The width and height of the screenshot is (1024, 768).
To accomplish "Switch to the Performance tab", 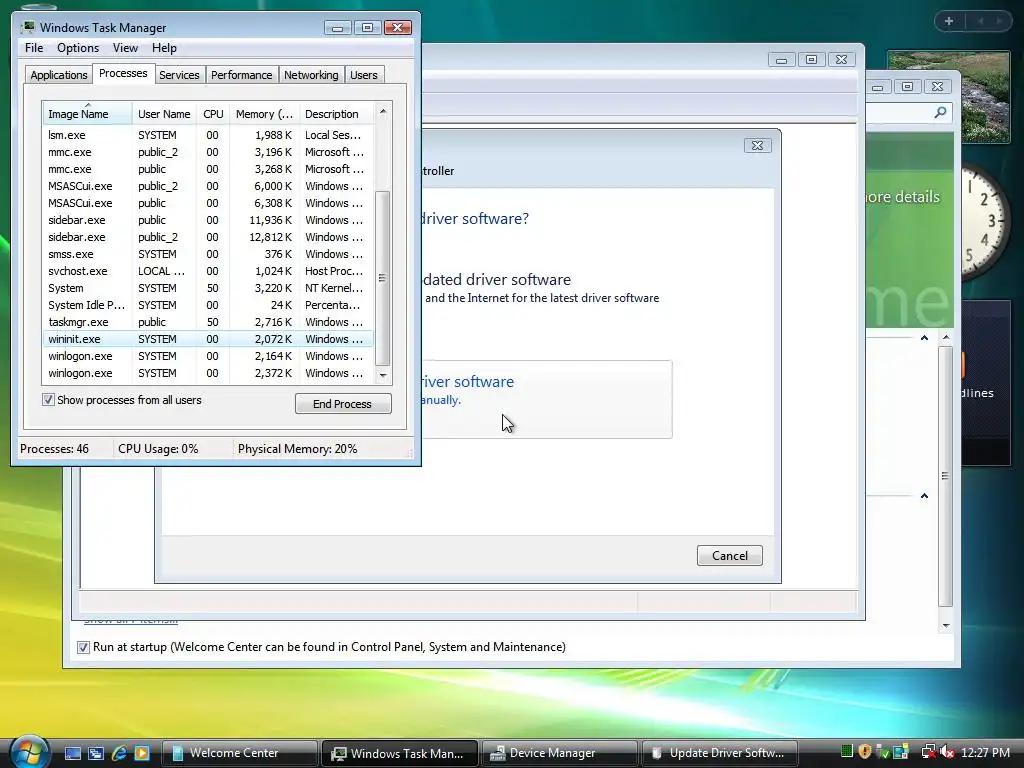I will (x=242, y=75).
